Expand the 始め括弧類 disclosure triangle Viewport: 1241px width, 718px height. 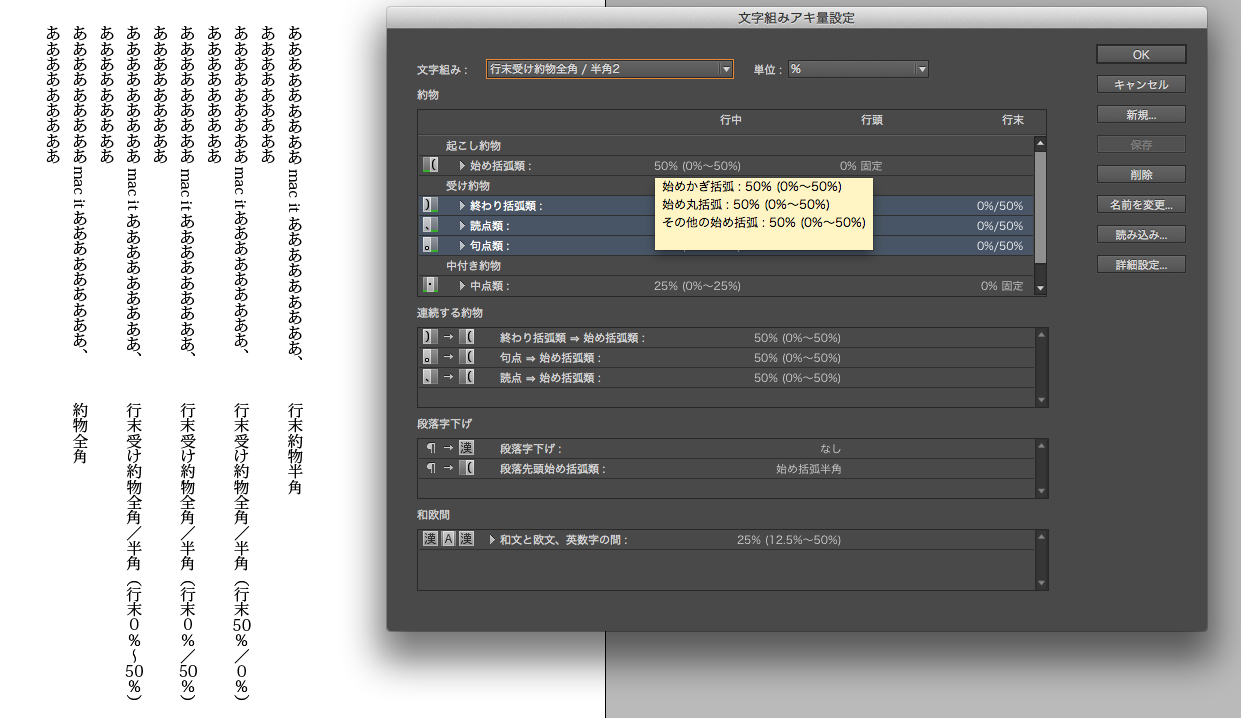(x=462, y=166)
